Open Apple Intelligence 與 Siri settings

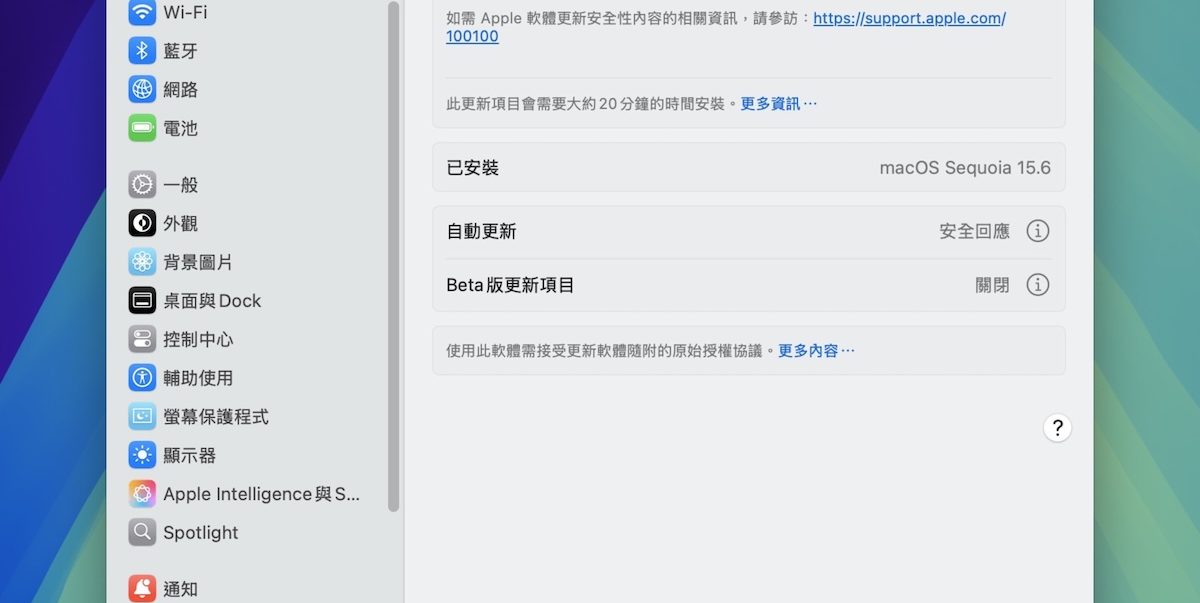[261, 494]
